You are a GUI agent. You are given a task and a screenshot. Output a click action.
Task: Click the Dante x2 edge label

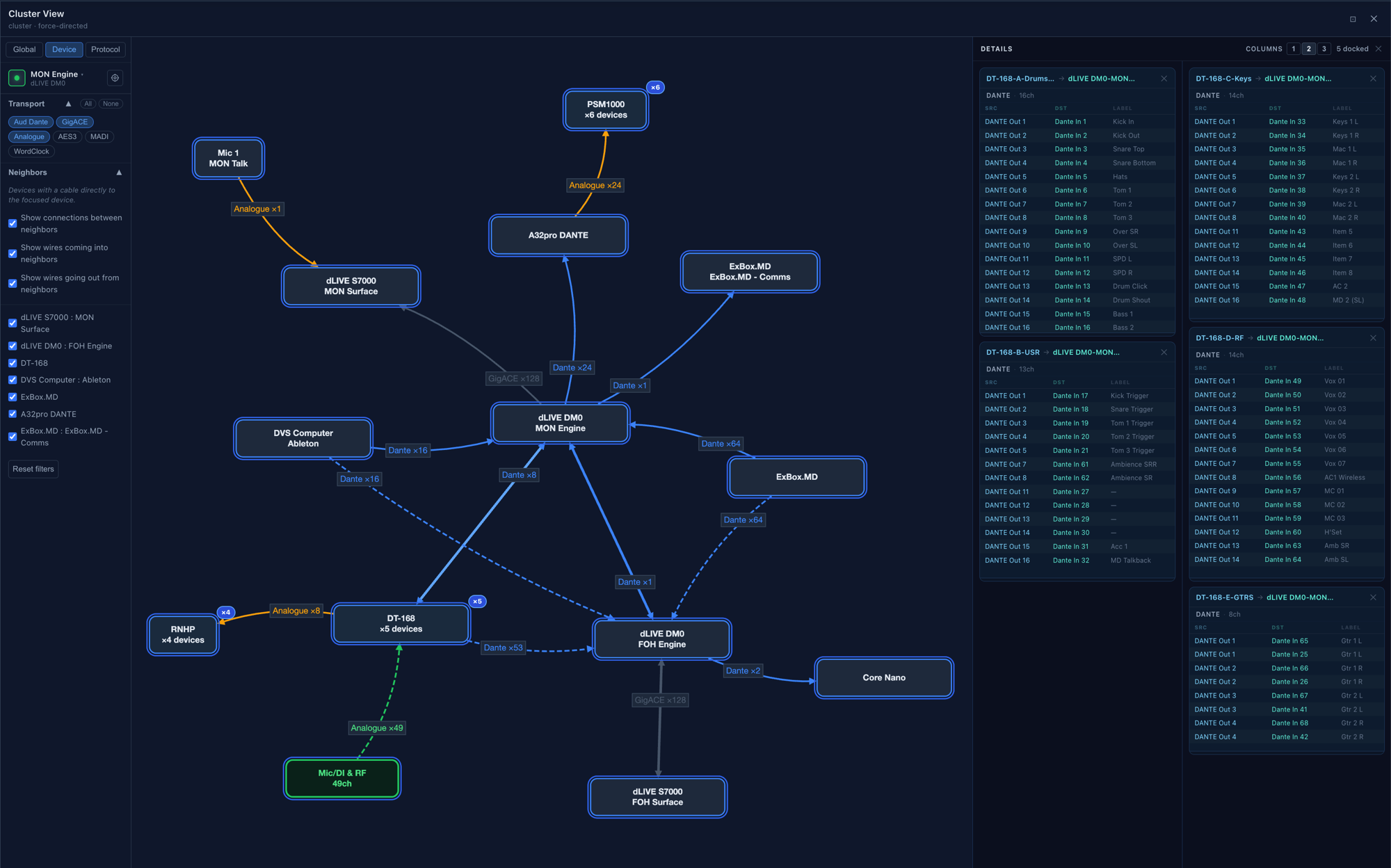tap(743, 671)
